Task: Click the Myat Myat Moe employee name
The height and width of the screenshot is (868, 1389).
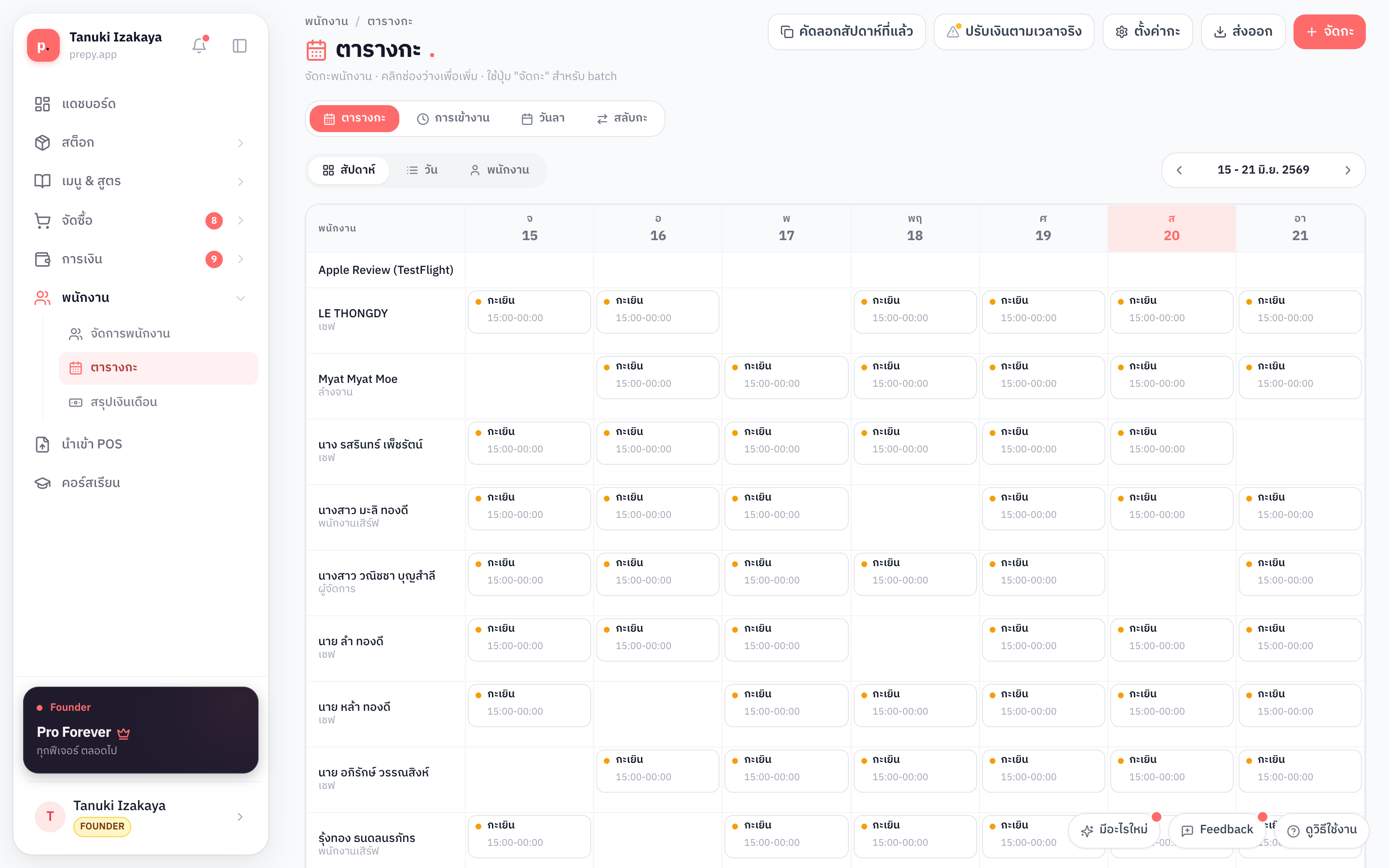Action: point(357,379)
